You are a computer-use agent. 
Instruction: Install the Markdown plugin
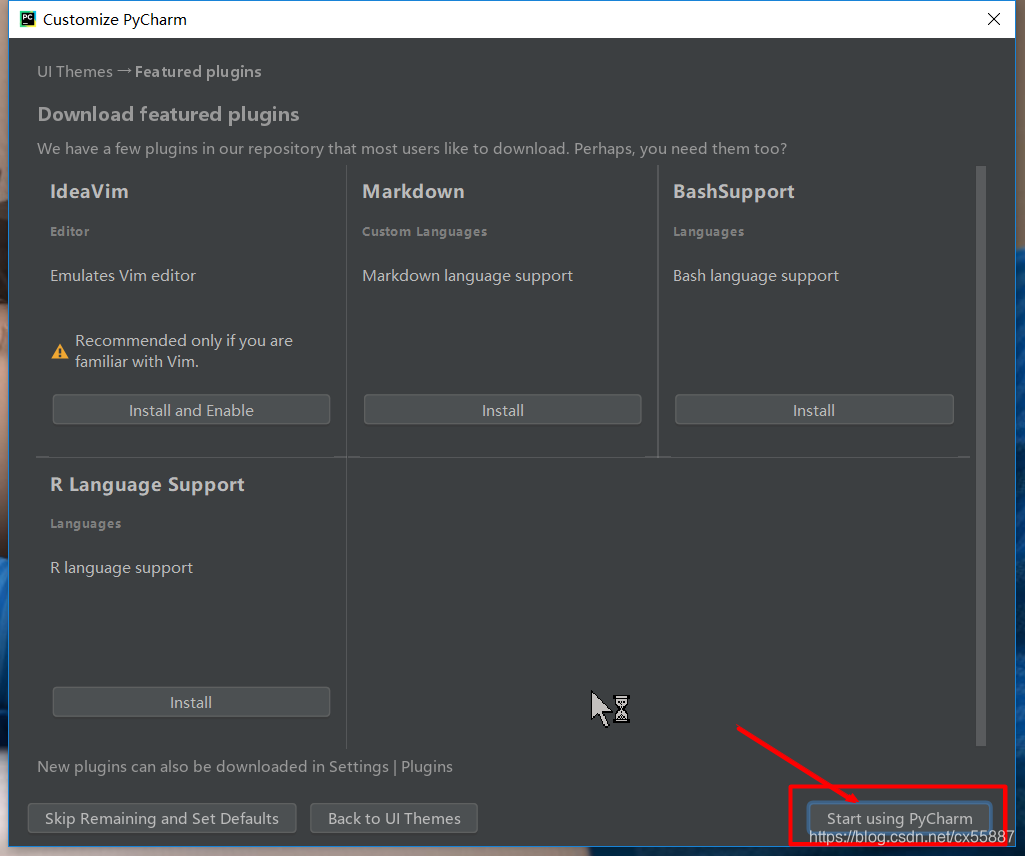click(503, 410)
